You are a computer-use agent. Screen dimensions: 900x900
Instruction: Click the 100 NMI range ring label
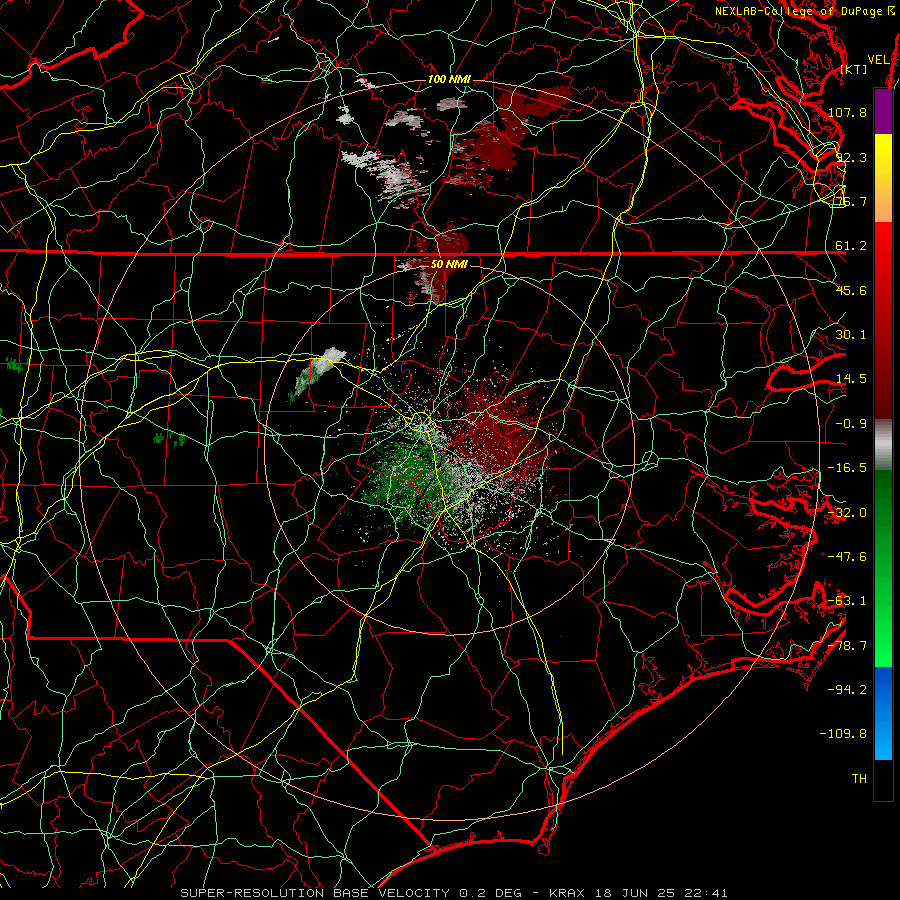tap(449, 79)
